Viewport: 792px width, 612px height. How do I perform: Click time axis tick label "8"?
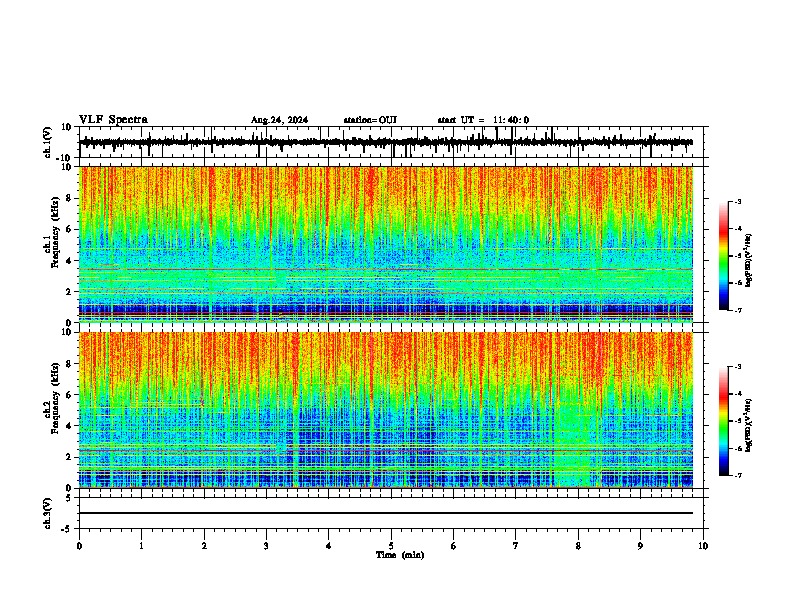tap(578, 546)
